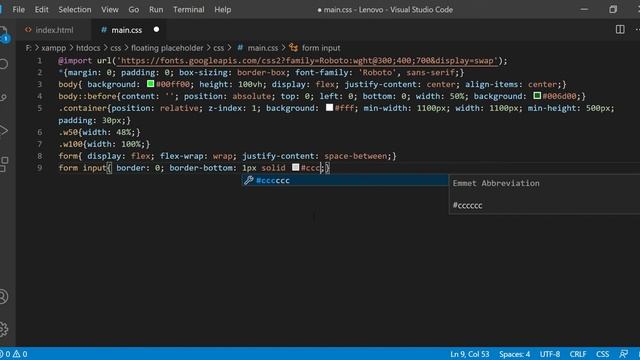Open color picker for #00ff00 swatch

point(150,84)
